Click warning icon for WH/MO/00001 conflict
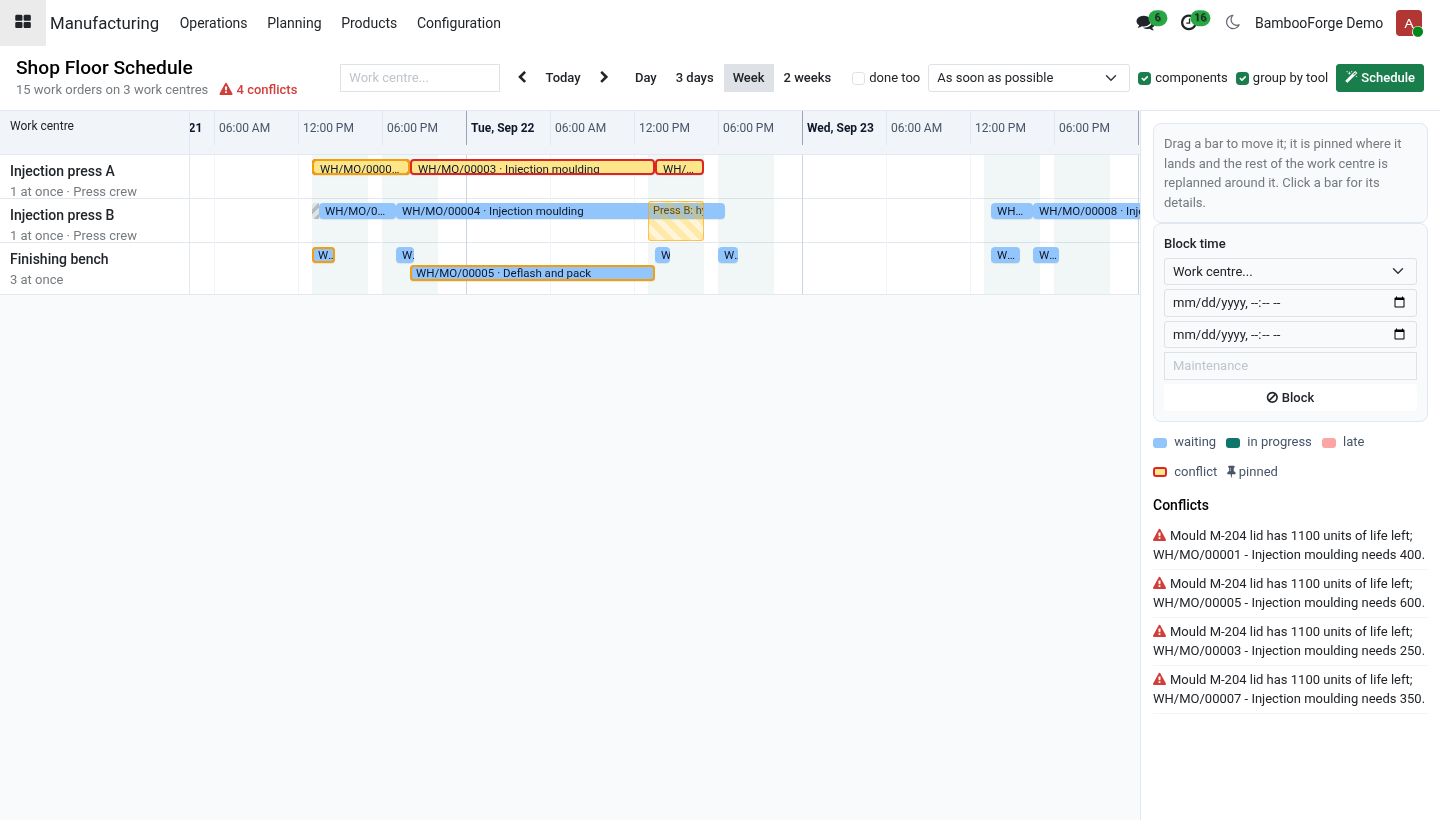 click(1160, 535)
